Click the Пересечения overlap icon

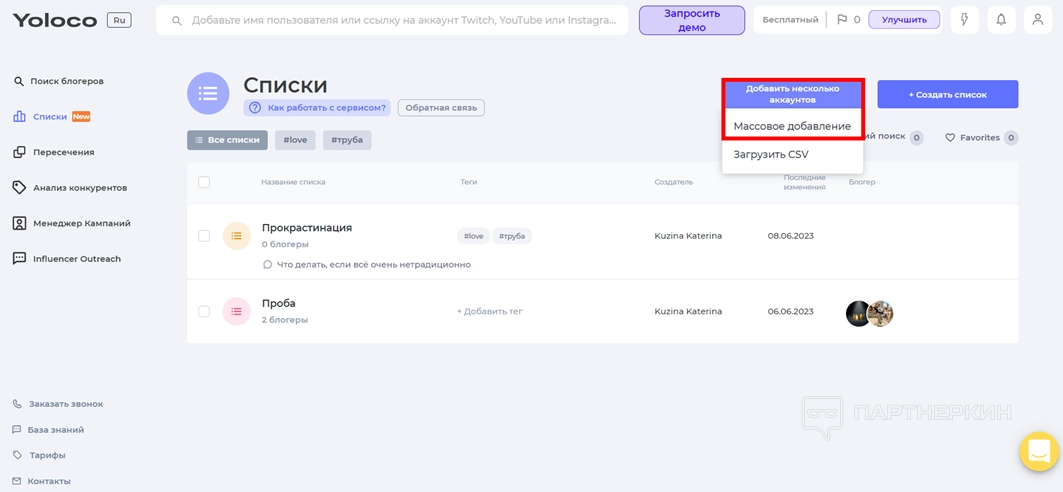click(20, 152)
